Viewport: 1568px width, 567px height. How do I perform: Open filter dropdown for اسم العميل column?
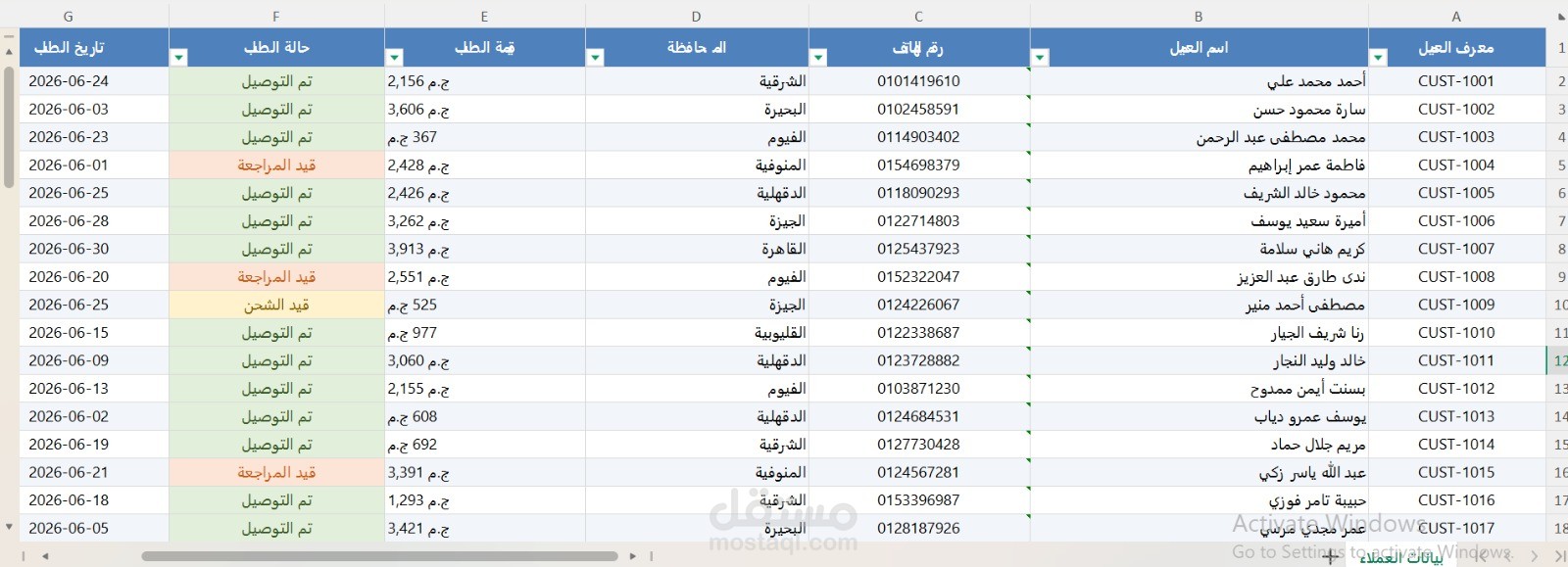coord(1040,58)
